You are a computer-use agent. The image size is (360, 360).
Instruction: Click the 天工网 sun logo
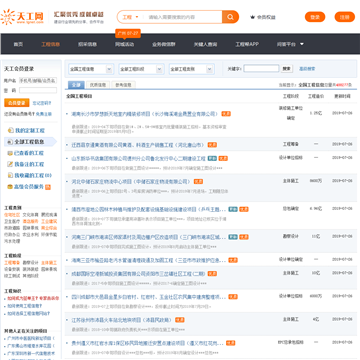point(8,17)
